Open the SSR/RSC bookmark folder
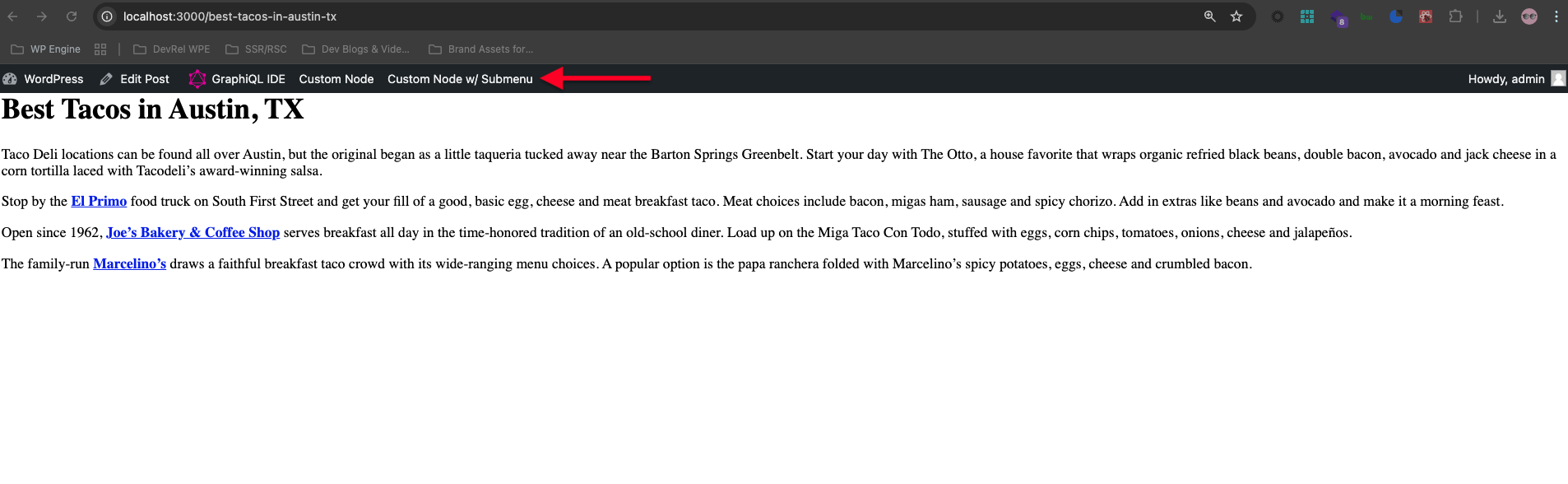The width and height of the screenshot is (1568, 484). (x=256, y=49)
